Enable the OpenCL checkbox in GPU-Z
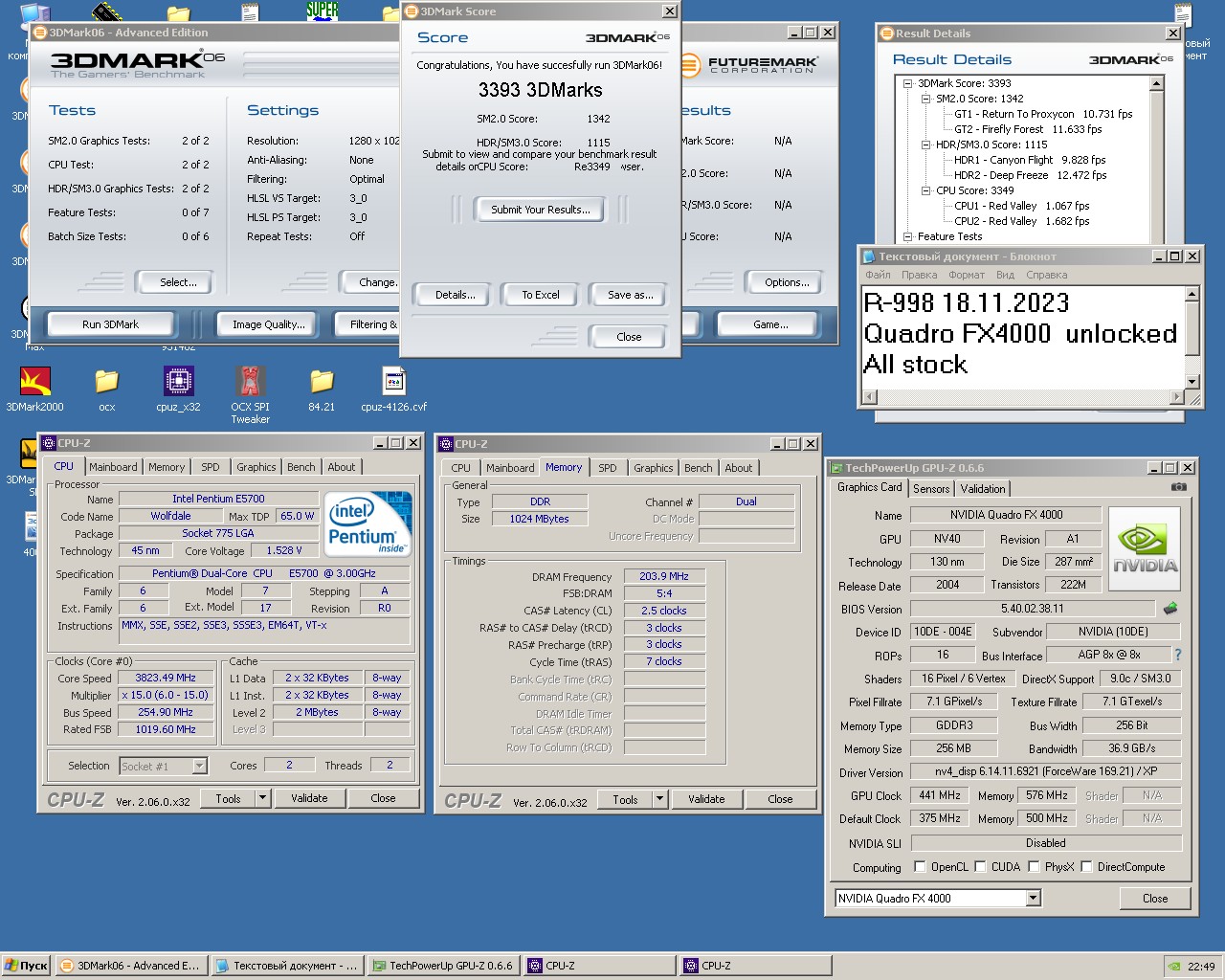This screenshot has height=980, width=1225. tap(920, 867)
